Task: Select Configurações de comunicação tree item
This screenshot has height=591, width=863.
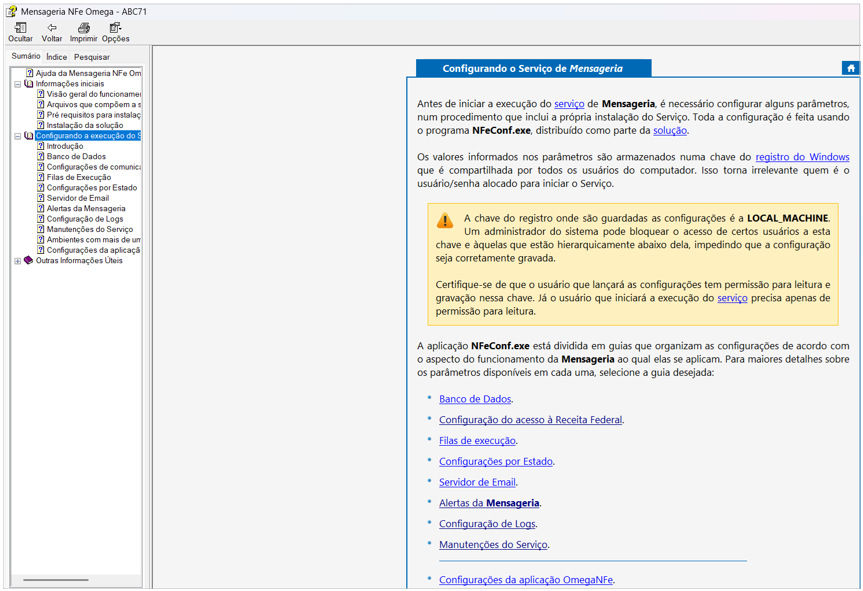Action: pyautogui.click(x=94, y=167)
